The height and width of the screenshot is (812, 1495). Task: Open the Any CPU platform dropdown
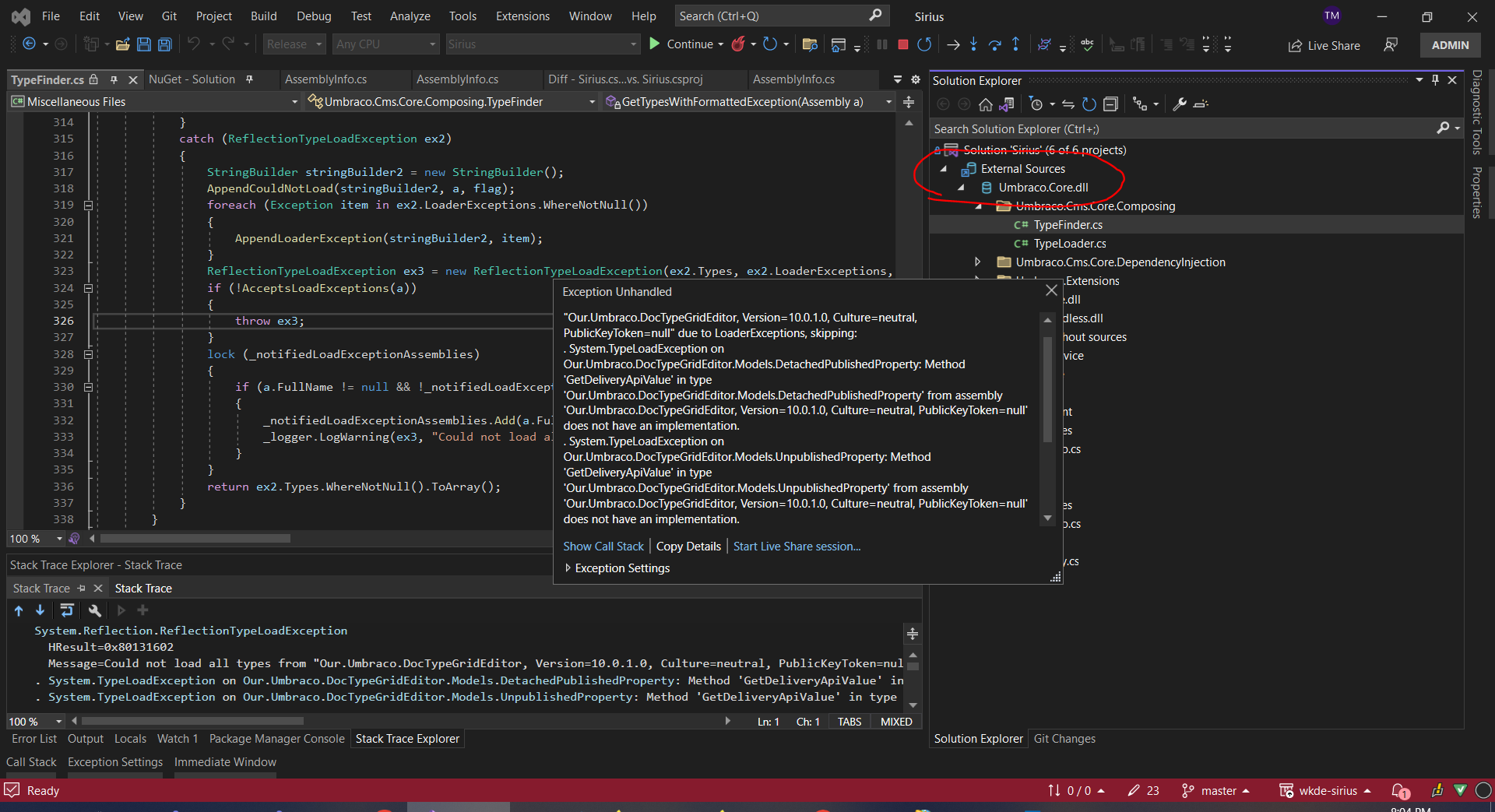click(386, 44)
